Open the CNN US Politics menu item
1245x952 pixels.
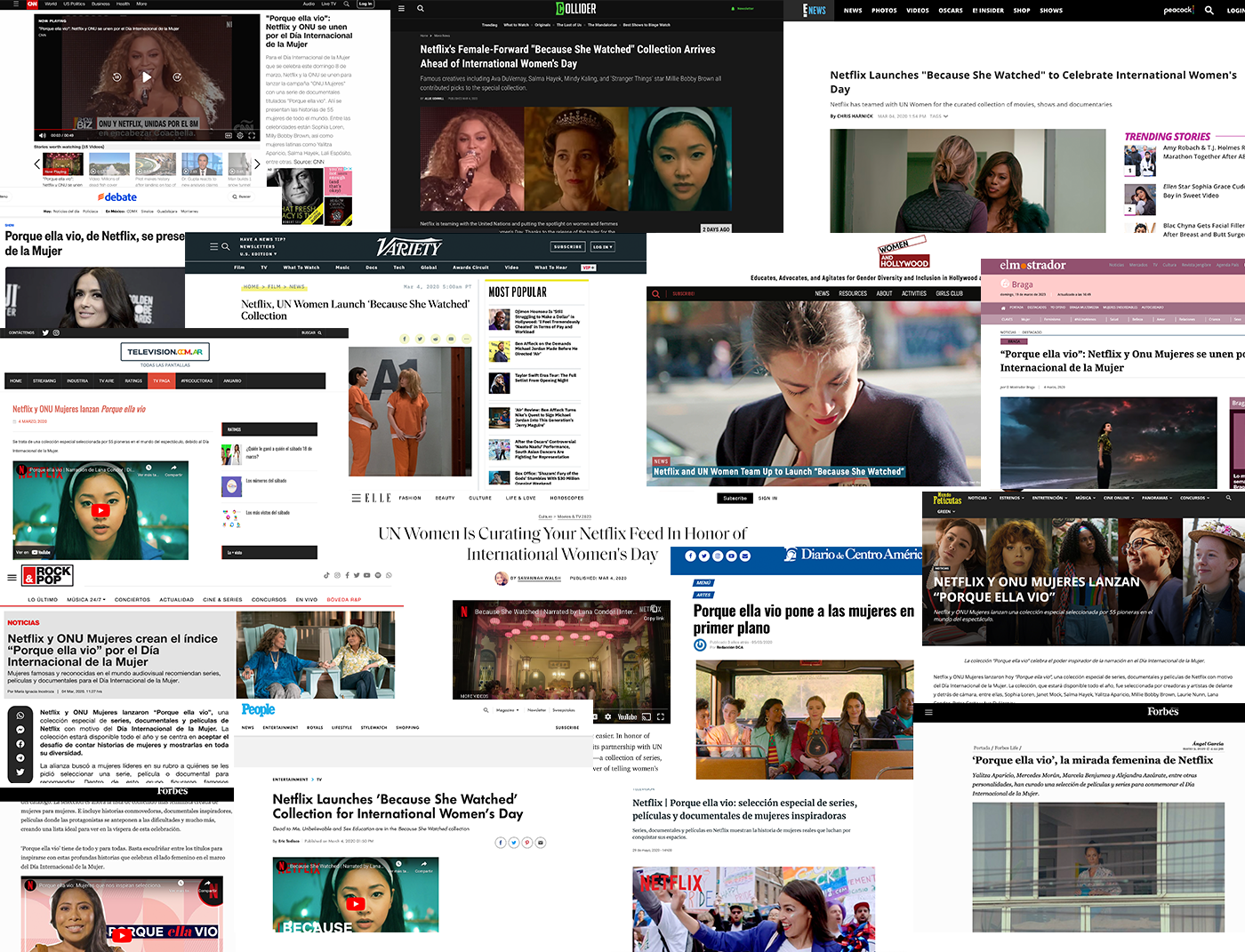tap(75, 4)
